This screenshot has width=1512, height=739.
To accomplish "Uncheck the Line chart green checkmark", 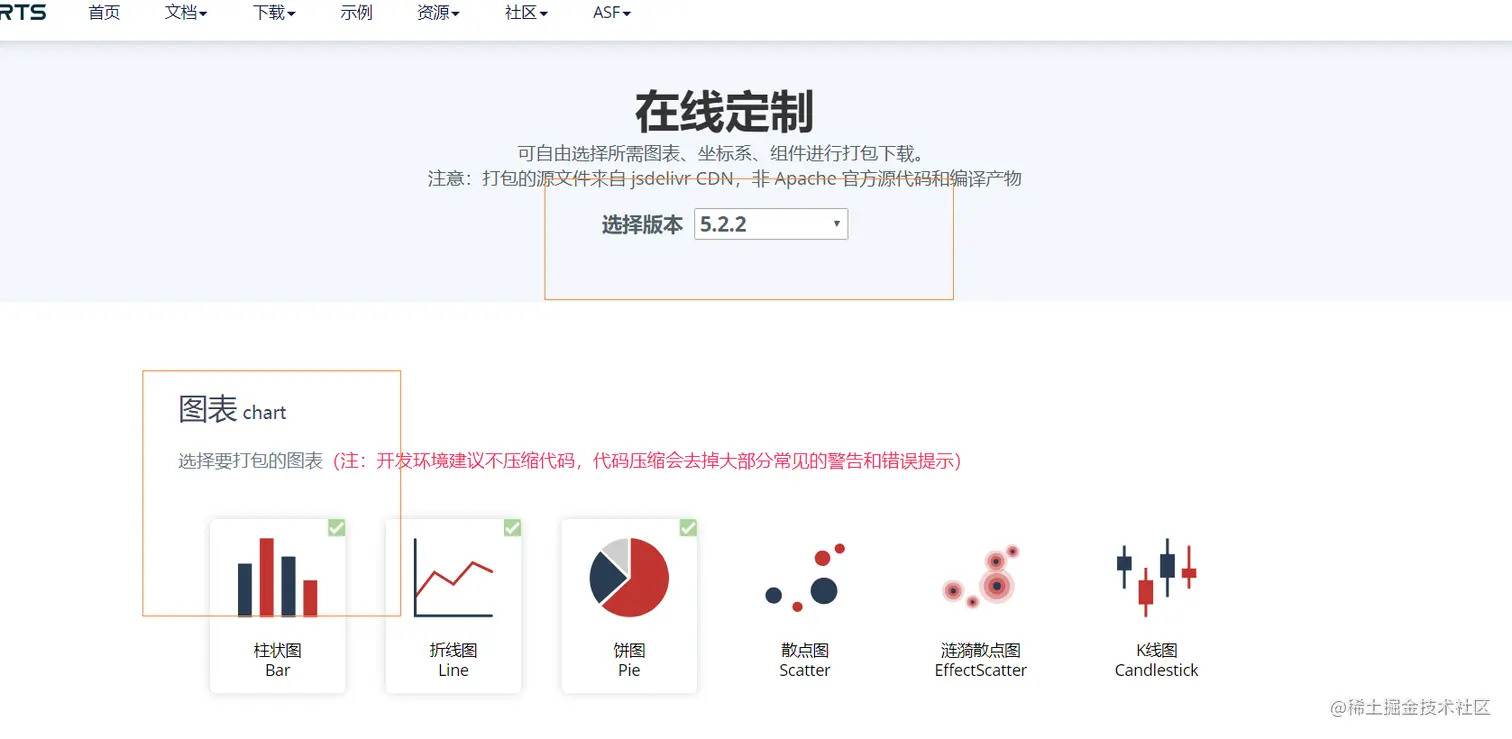I will tap(513, 527).
